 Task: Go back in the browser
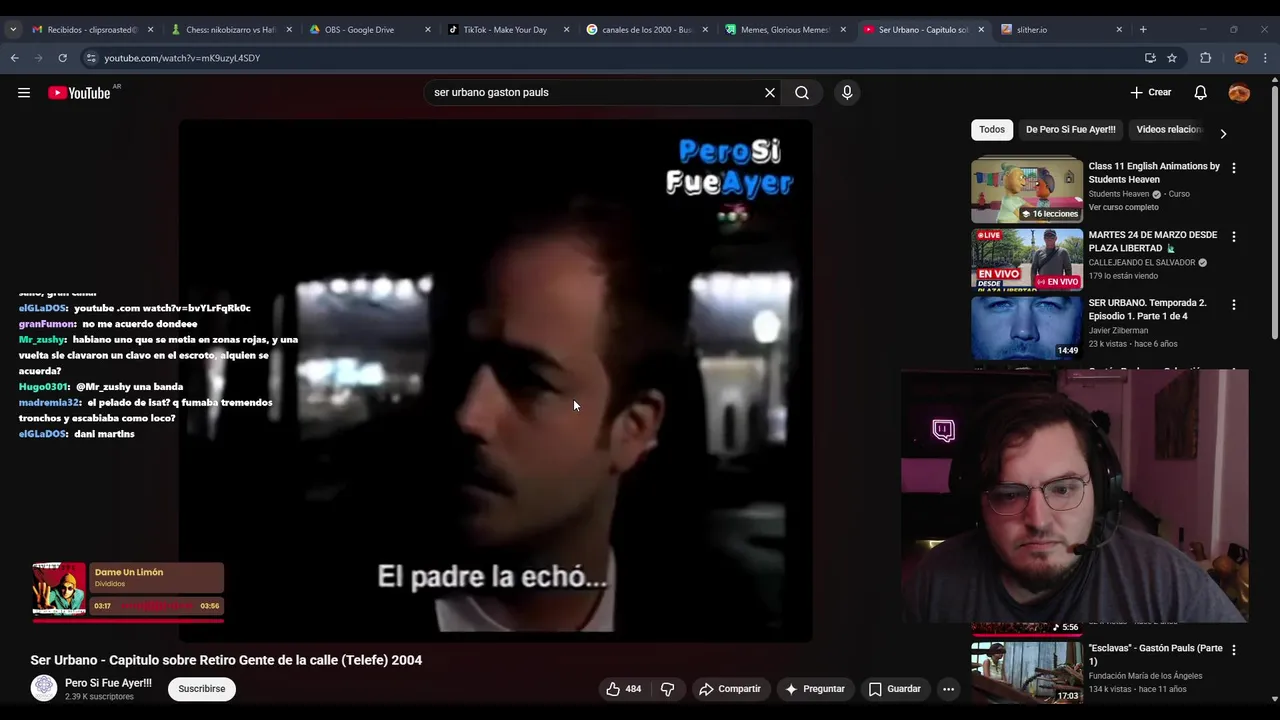(15, 58)
